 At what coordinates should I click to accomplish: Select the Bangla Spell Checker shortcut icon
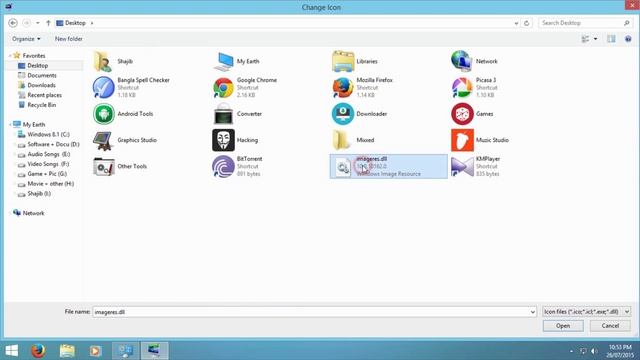(x=103, y=87)
